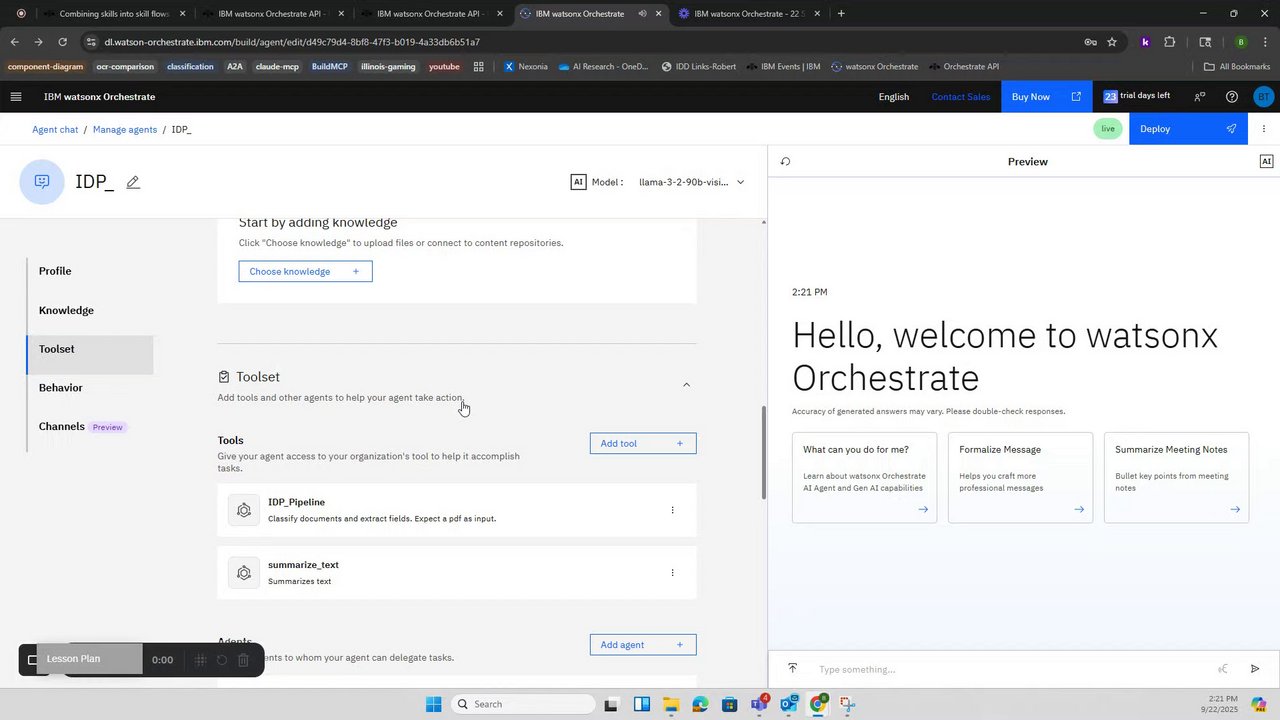Select the What can you do for me? card

pos(864,478)
